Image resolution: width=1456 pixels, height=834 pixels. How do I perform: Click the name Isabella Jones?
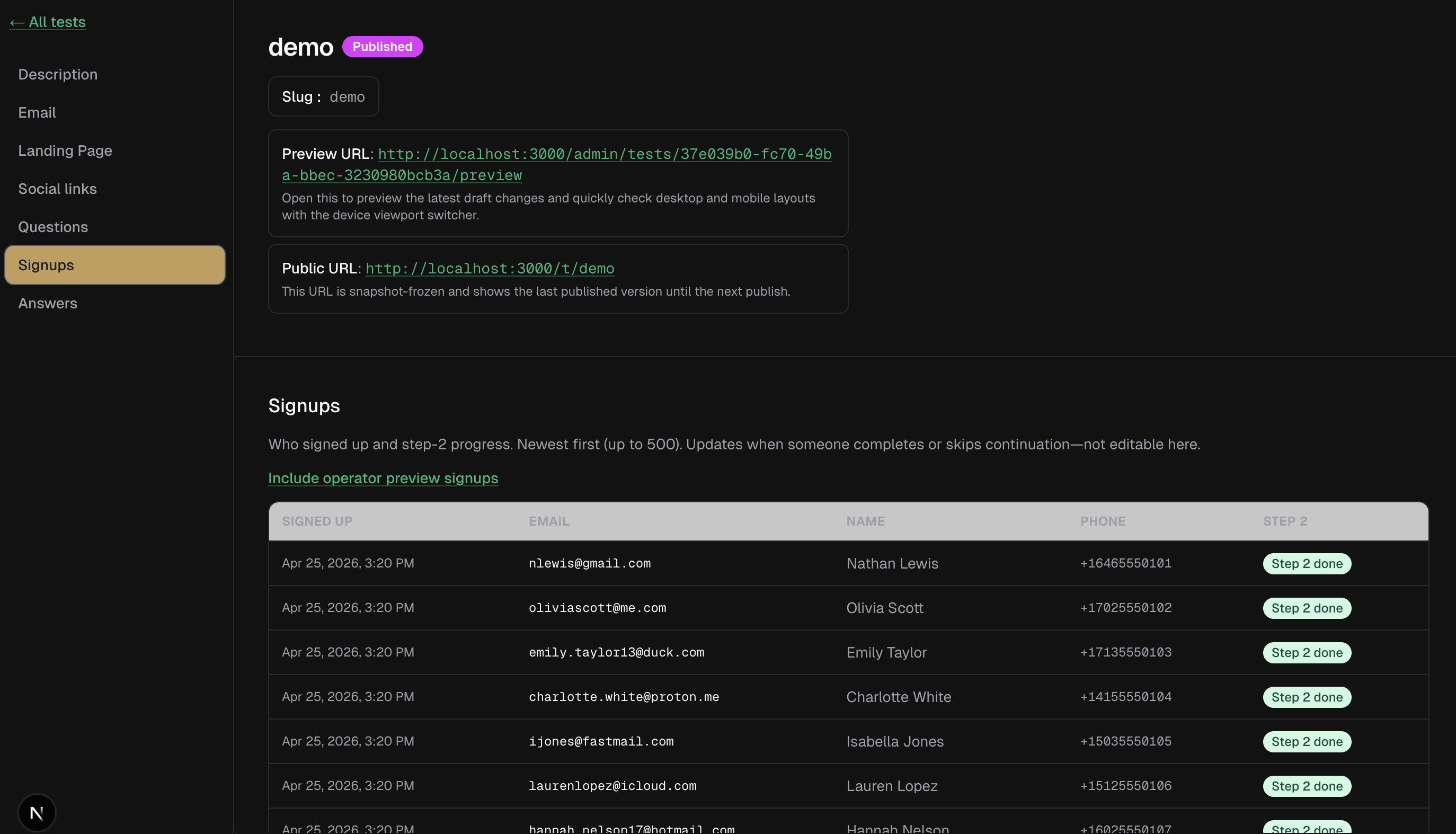tap(895, 741)
